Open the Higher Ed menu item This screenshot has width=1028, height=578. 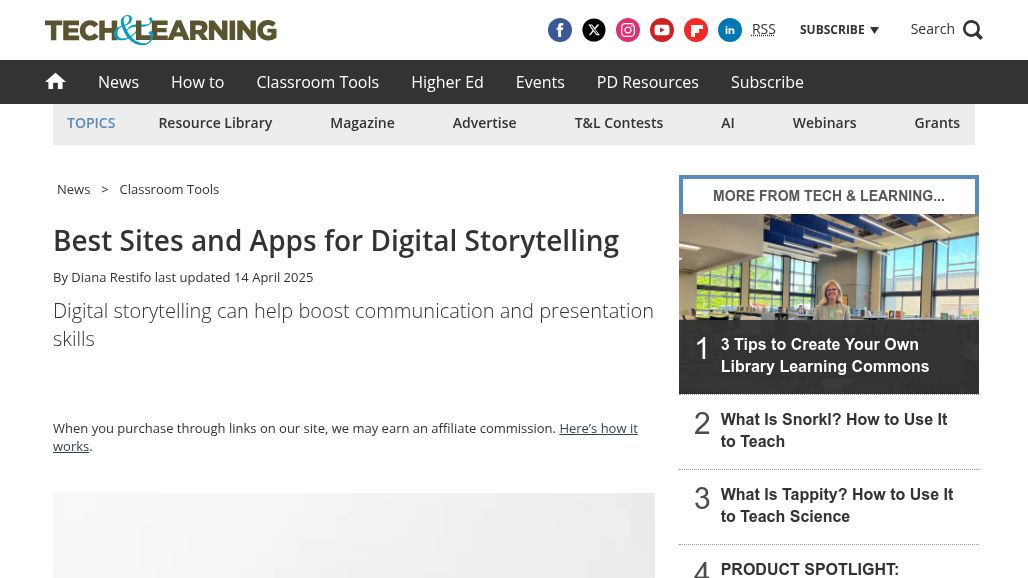click(447, 82)
